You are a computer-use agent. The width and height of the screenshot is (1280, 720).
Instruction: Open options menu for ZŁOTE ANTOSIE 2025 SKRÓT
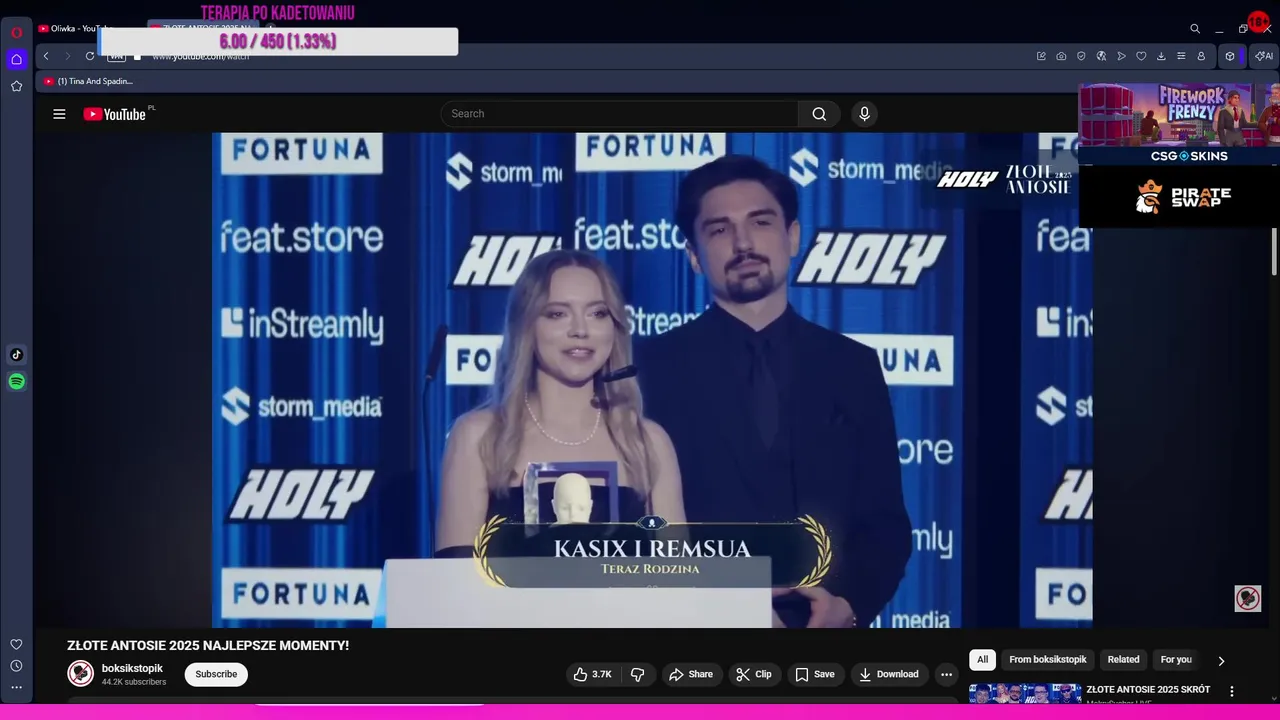1232,691
